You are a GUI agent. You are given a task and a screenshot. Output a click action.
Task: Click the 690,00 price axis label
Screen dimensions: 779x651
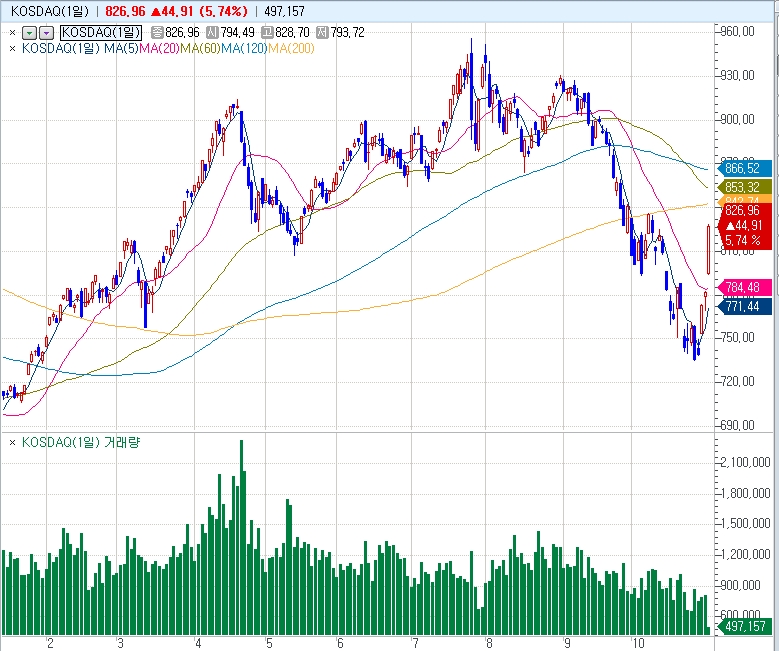(x=738, y=425)
